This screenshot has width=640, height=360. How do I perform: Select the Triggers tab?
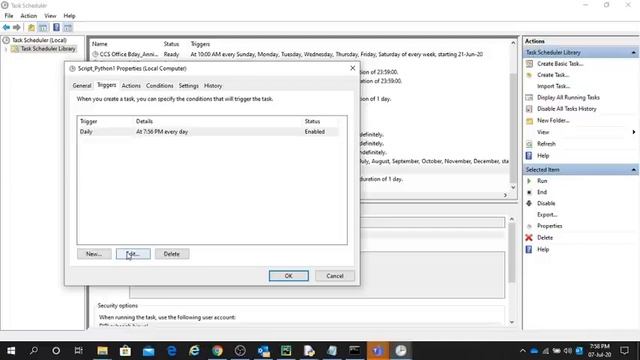click(107, 85)
